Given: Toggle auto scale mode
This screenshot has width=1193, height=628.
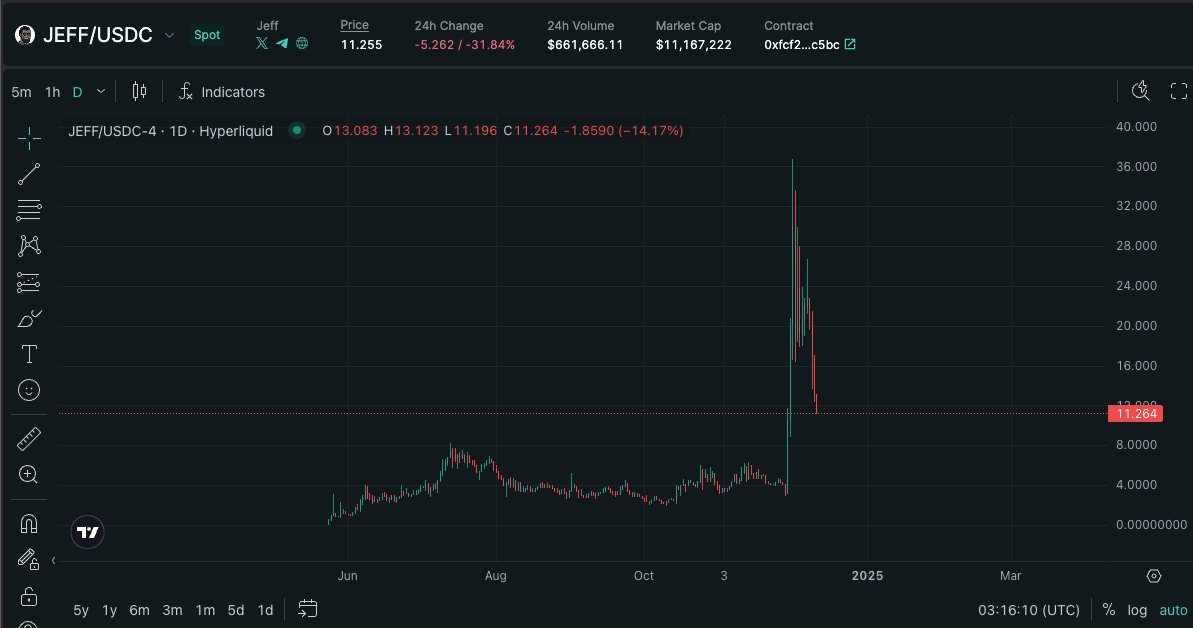Looking at the screenshot, I should pos(1172,610).
